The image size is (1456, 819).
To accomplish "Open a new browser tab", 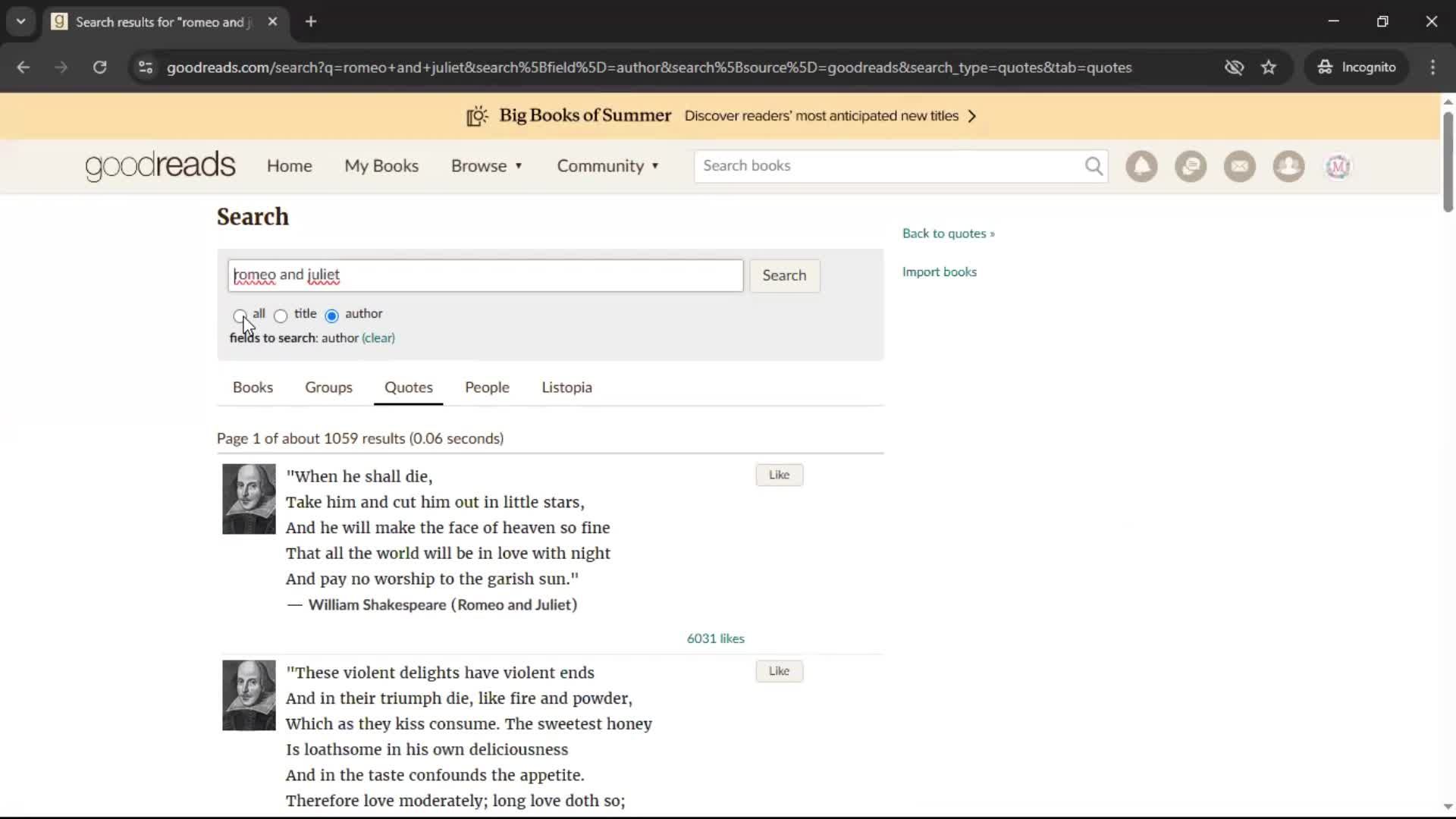I will [311, 22].
